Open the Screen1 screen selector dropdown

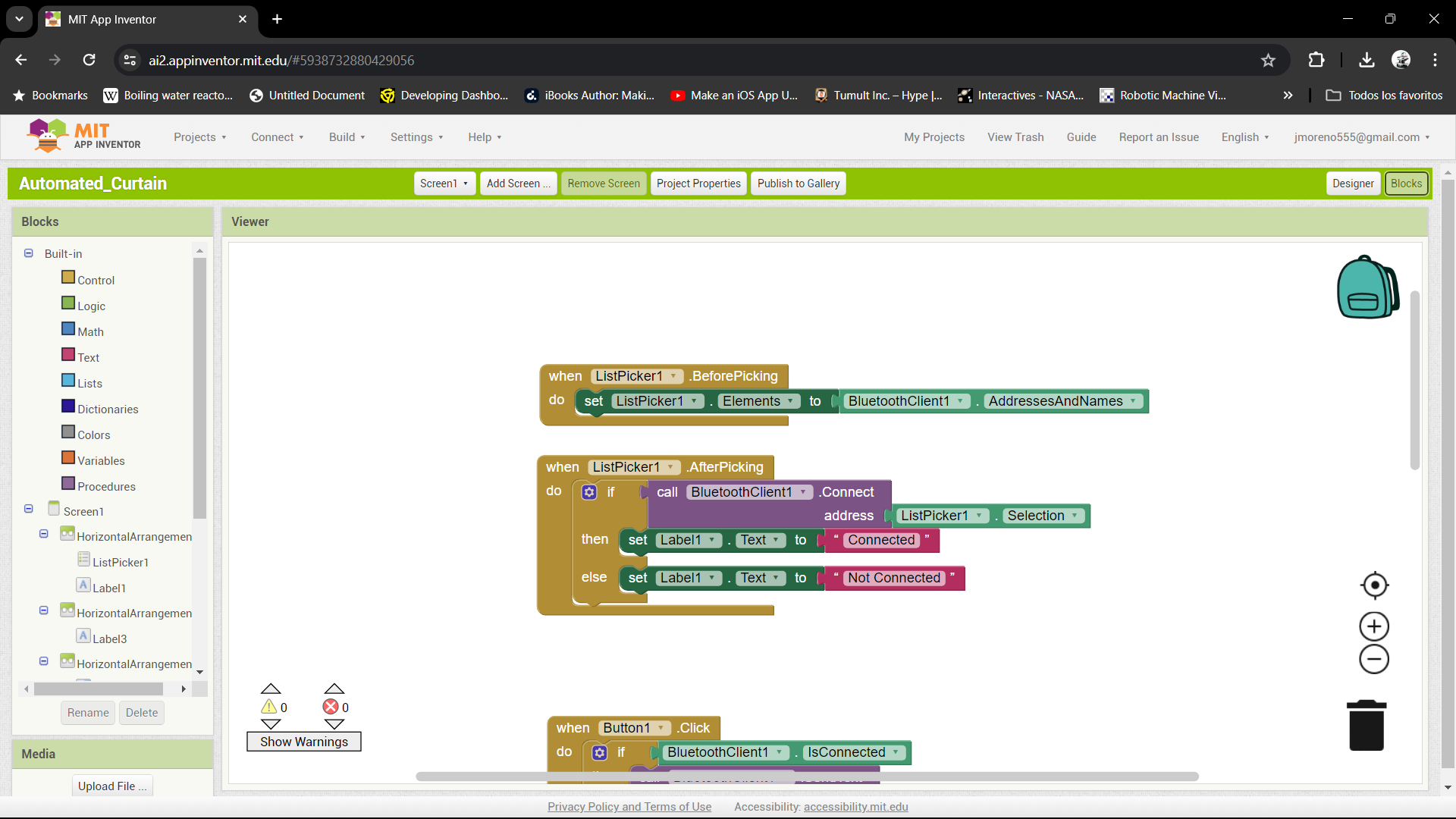(444, 184)
